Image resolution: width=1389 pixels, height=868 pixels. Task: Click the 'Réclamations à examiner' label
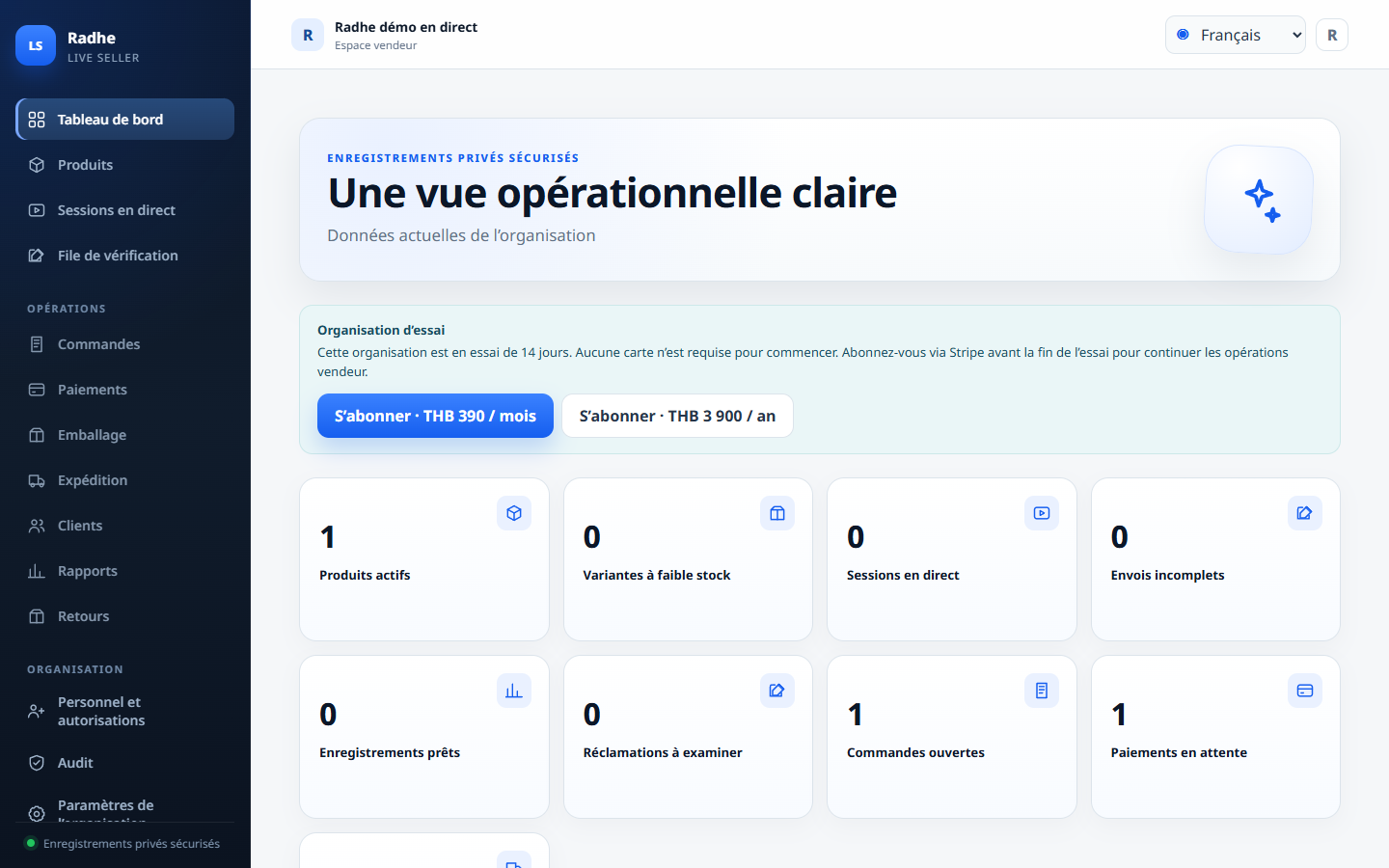click(x=663, y=752)
